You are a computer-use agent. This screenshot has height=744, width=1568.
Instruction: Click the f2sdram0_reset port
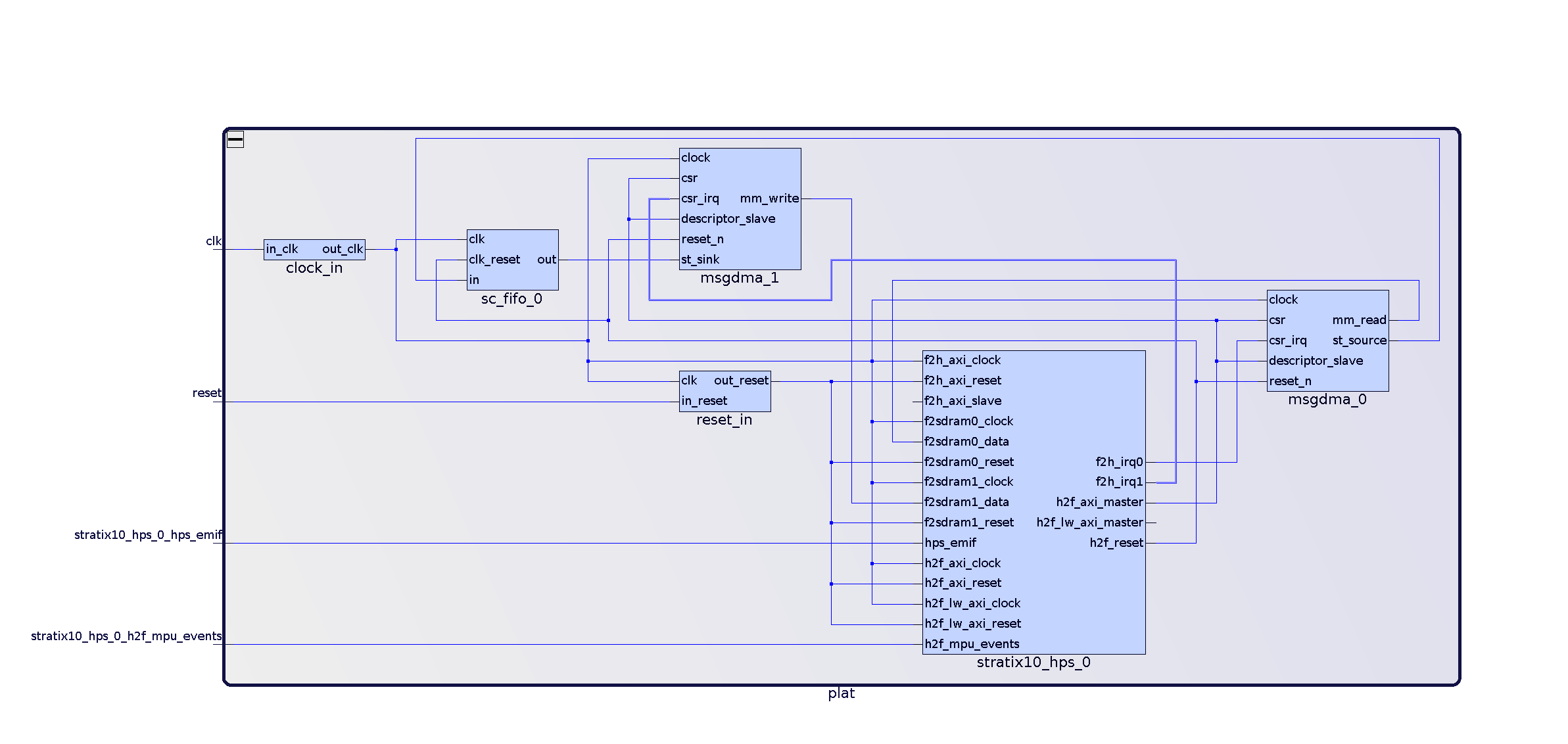tap(969, 462)
